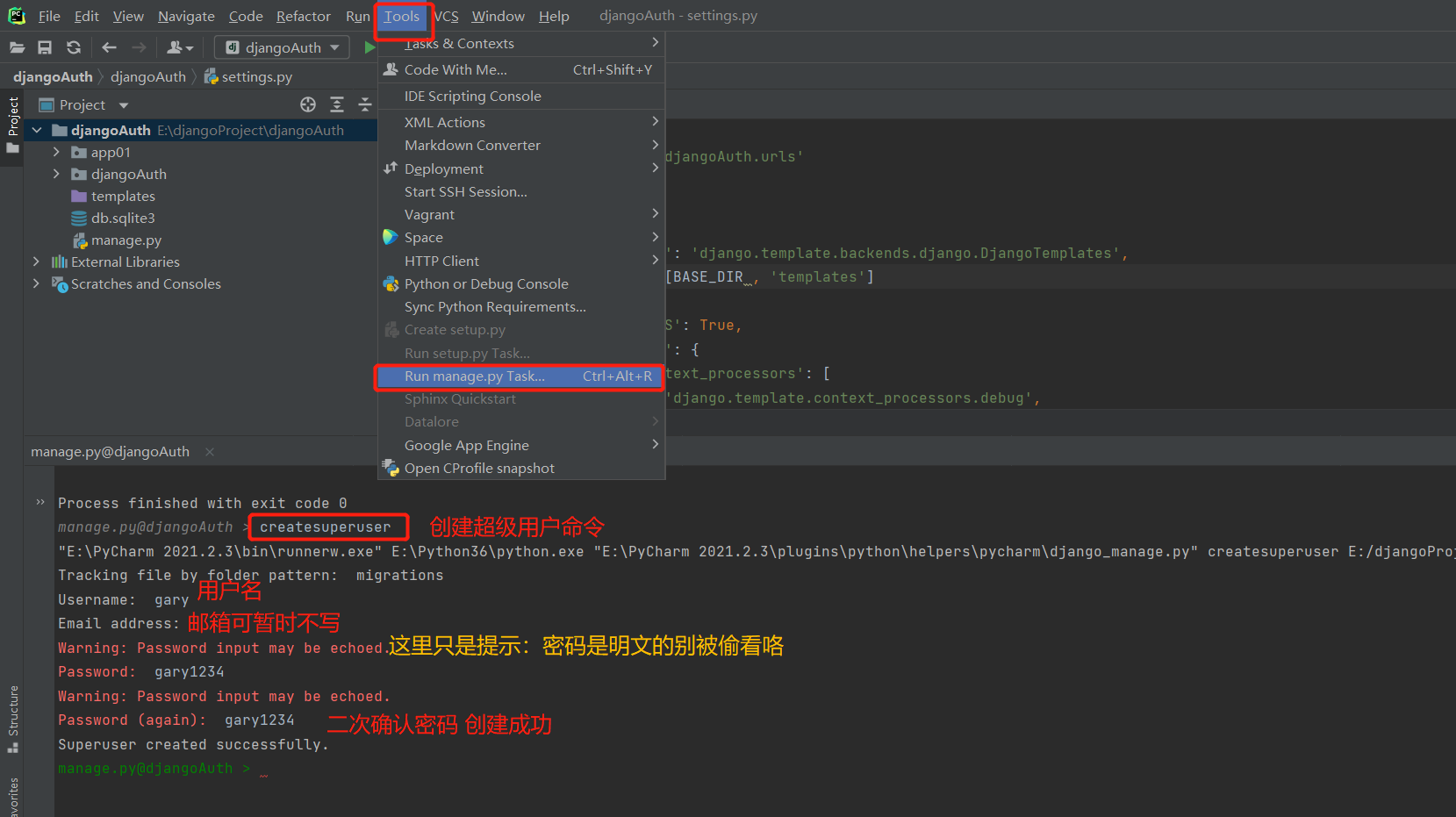This screenshot has width=1456, height=817.
Task: Collapse the djangoAuth root project node
Action: [x=37, y=130]
